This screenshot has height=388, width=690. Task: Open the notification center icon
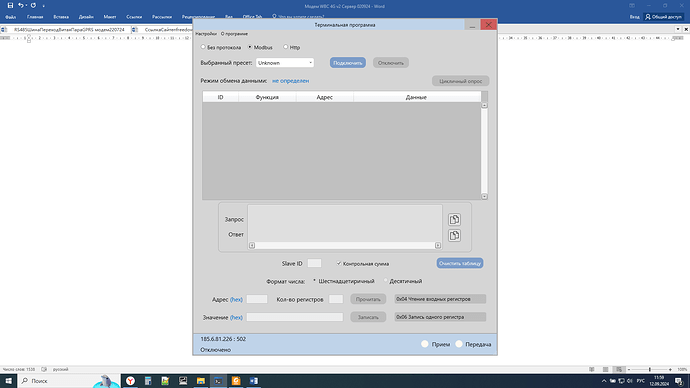tap(679, 381)
